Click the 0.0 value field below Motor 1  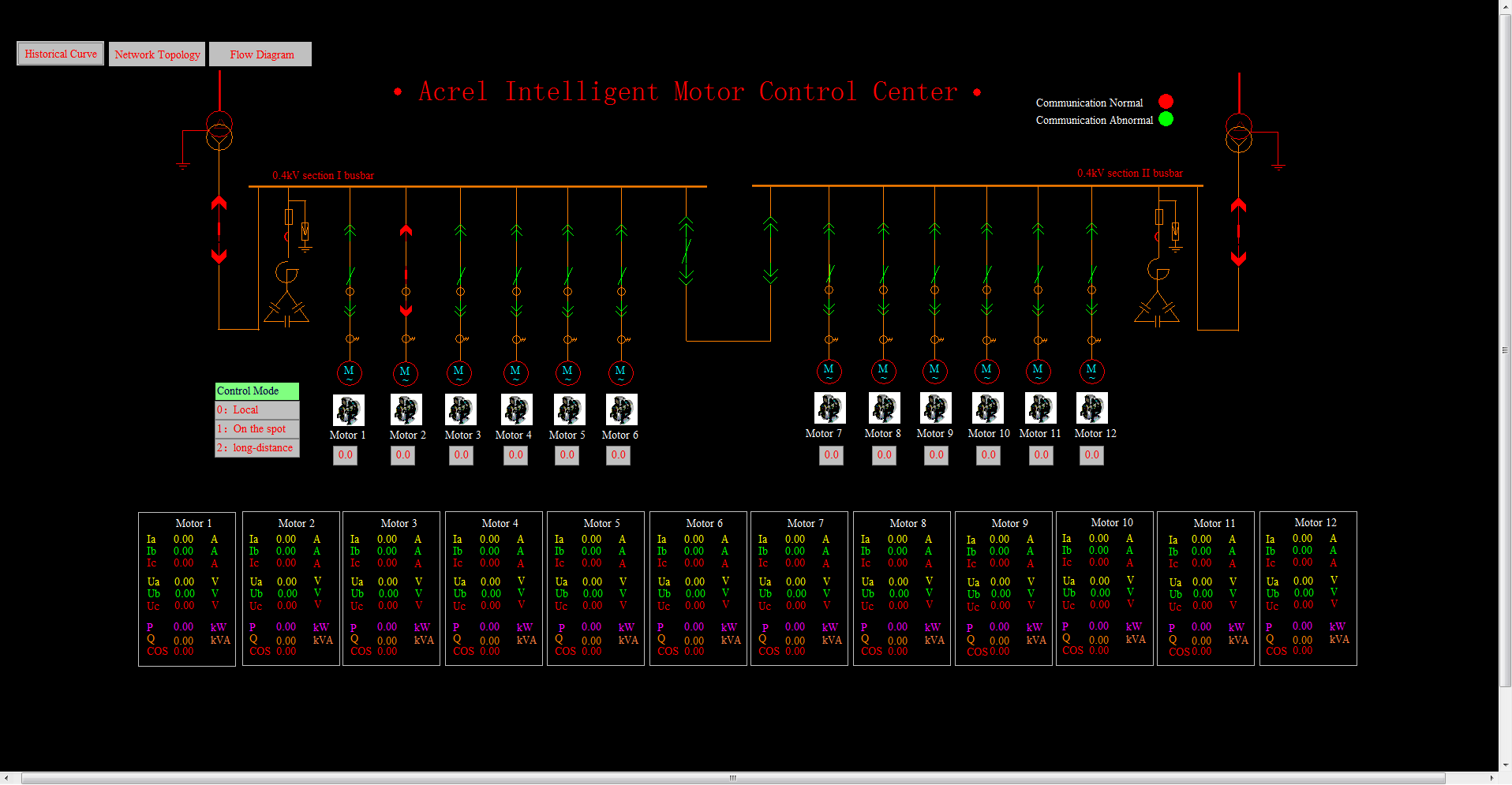[345, 455]
